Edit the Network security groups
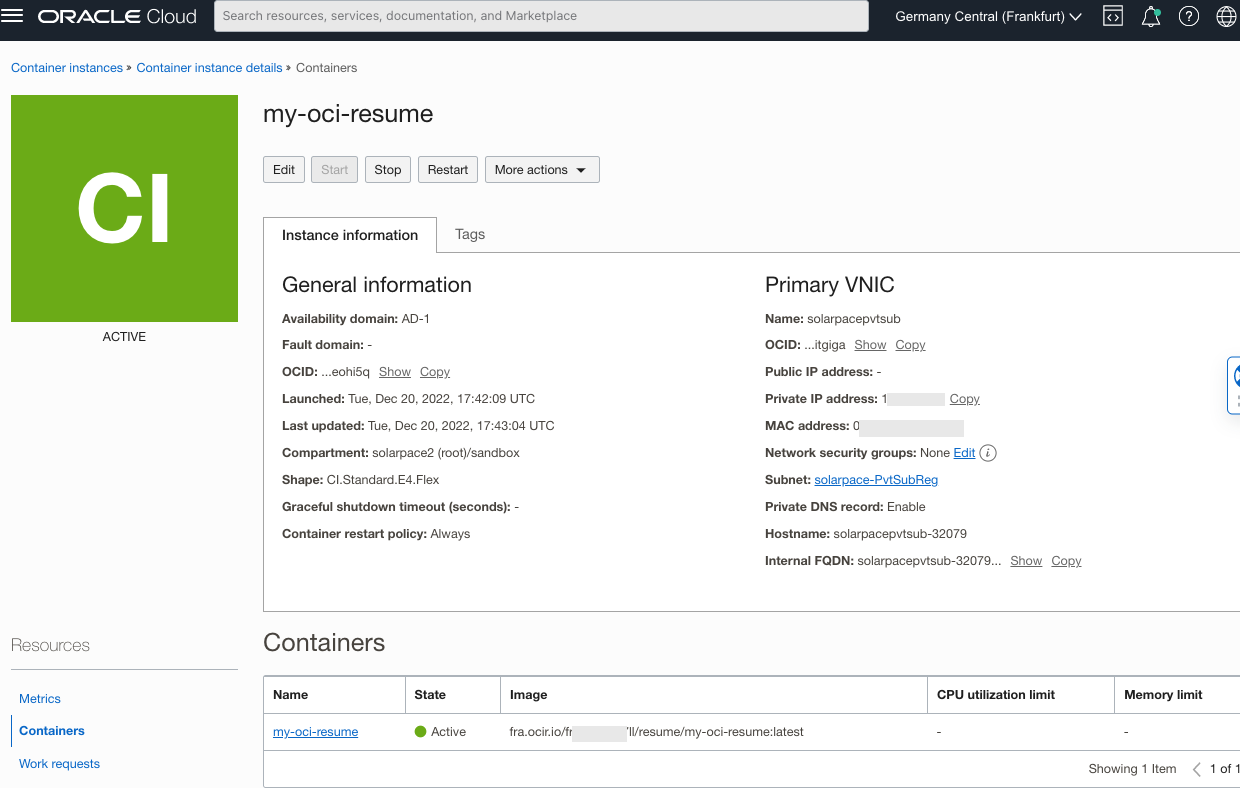 click(964, 453)
